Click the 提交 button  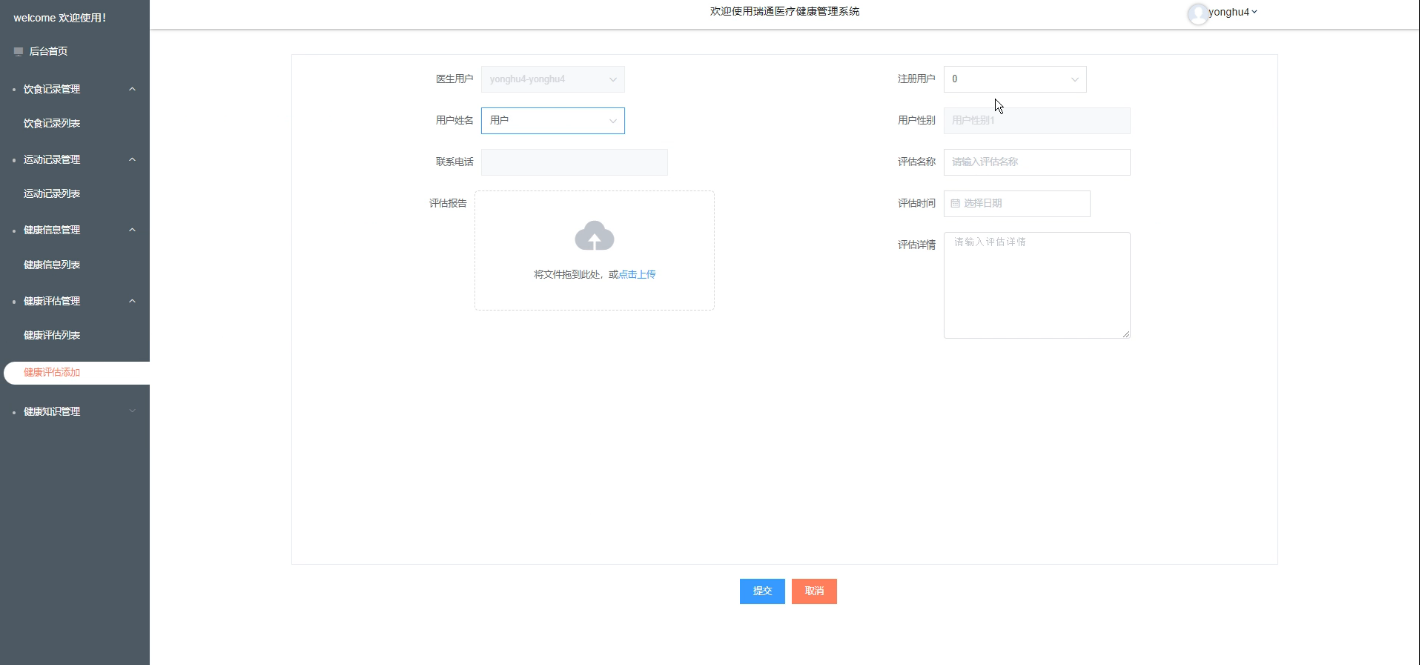click(762, 591)
